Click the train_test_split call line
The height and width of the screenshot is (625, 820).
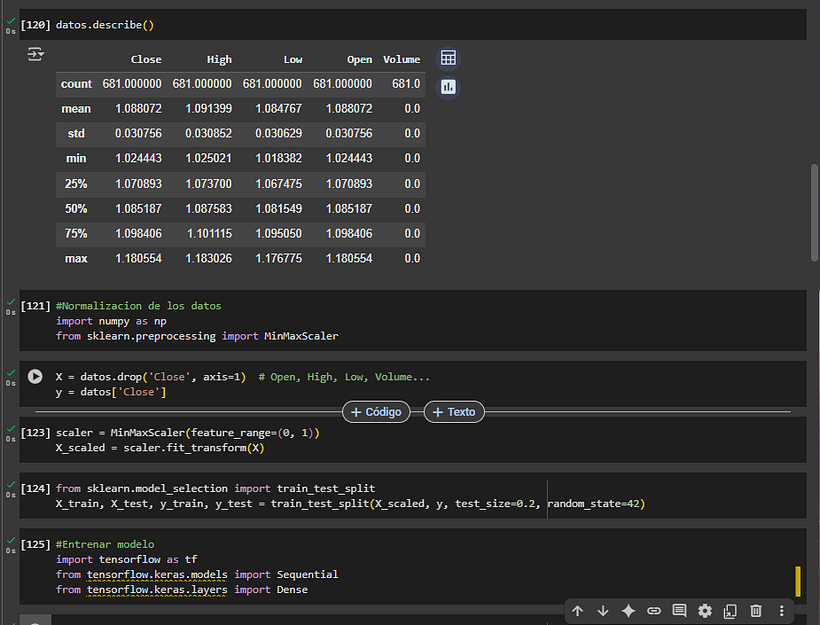tap(350, 504)
